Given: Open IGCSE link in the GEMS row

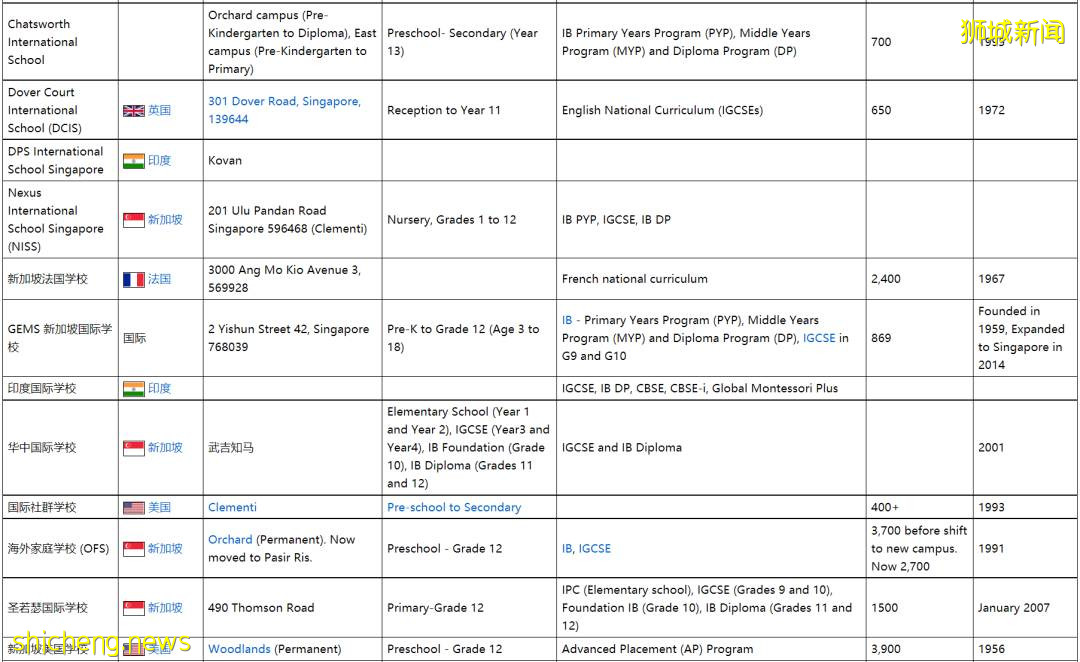Looking at the screenshot, I should tap(819, 339).
